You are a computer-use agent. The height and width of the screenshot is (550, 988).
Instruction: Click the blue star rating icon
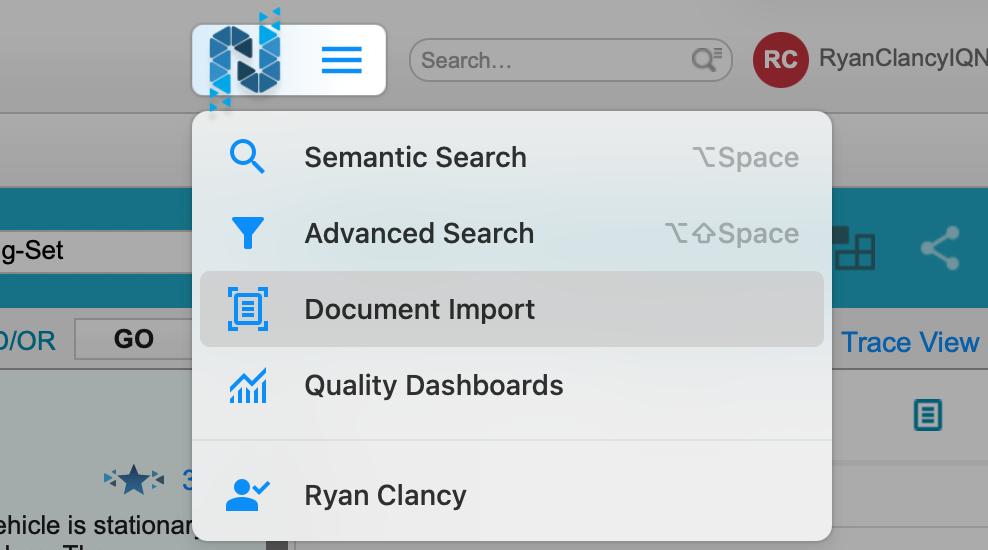(135, 481)
